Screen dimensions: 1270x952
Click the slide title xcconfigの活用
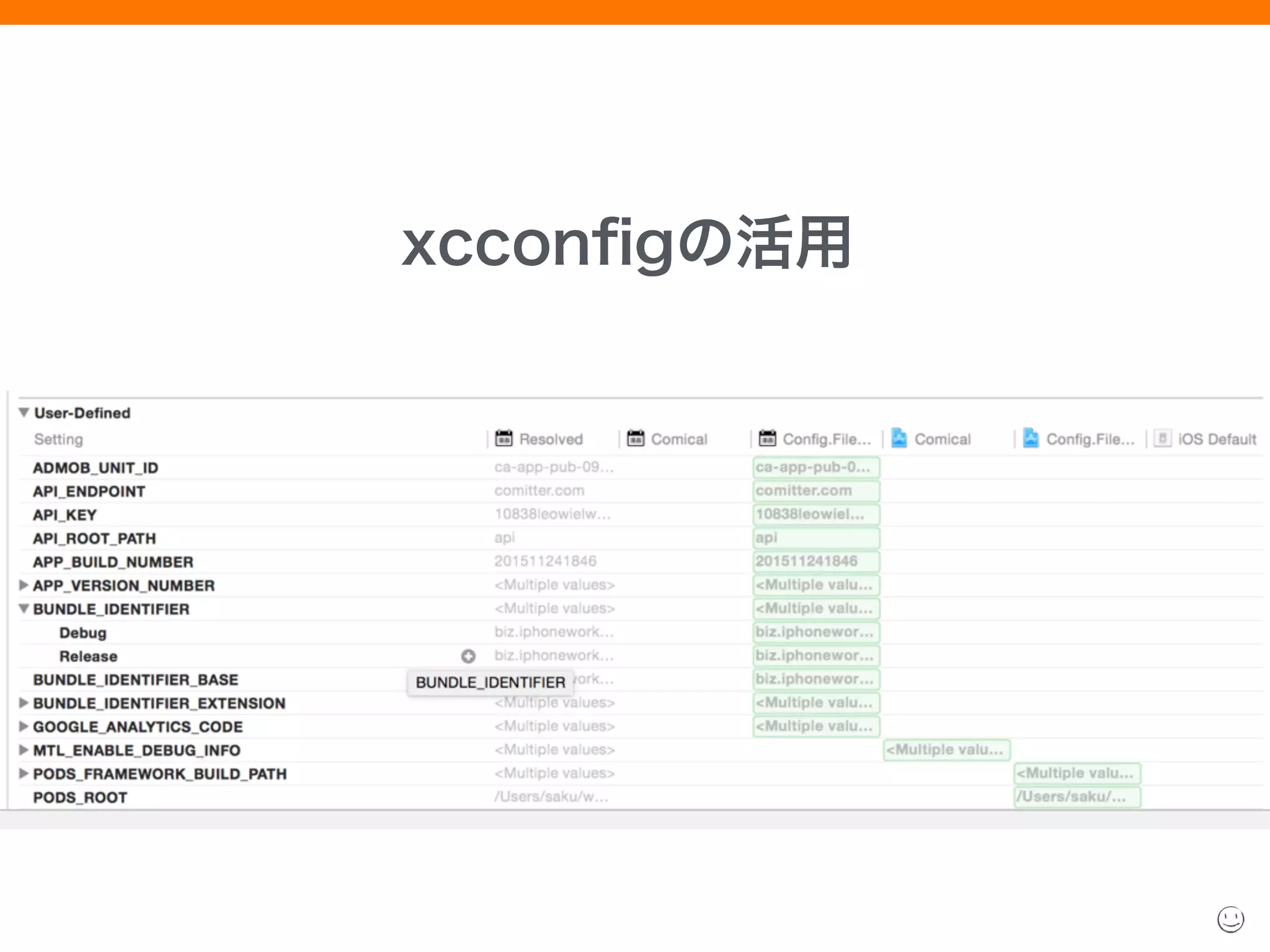pos(627,244)
